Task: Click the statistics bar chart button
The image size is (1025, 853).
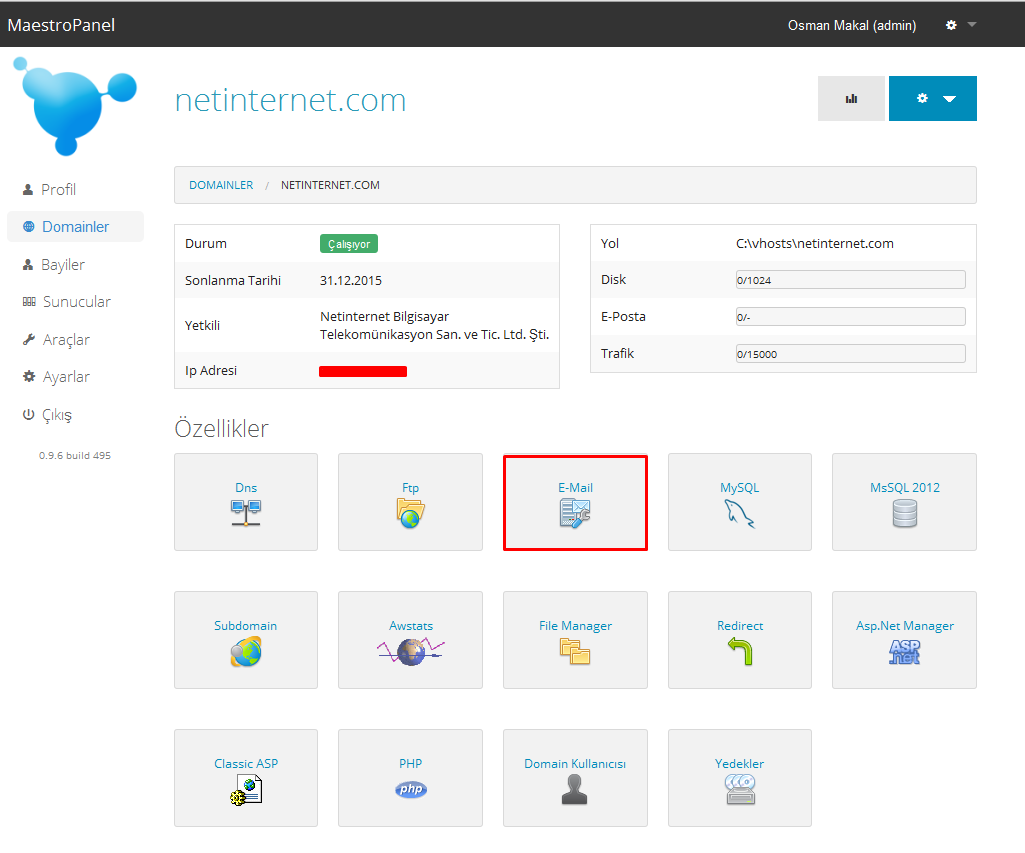Action: 851,99
